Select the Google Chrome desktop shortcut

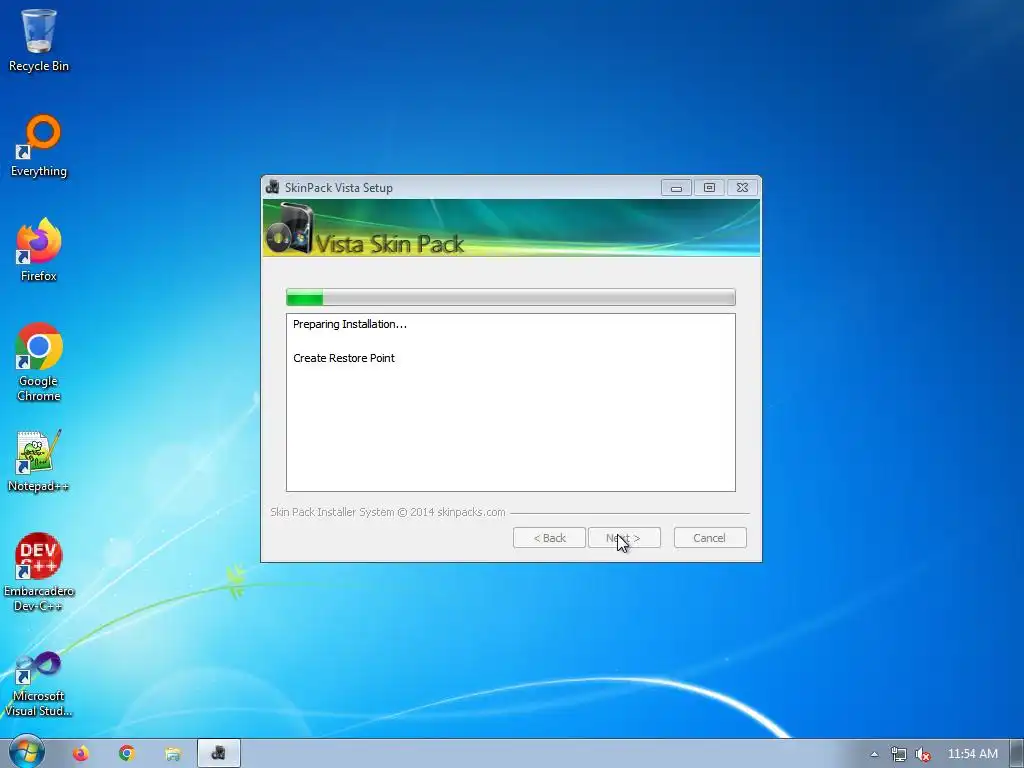point(39,362)
